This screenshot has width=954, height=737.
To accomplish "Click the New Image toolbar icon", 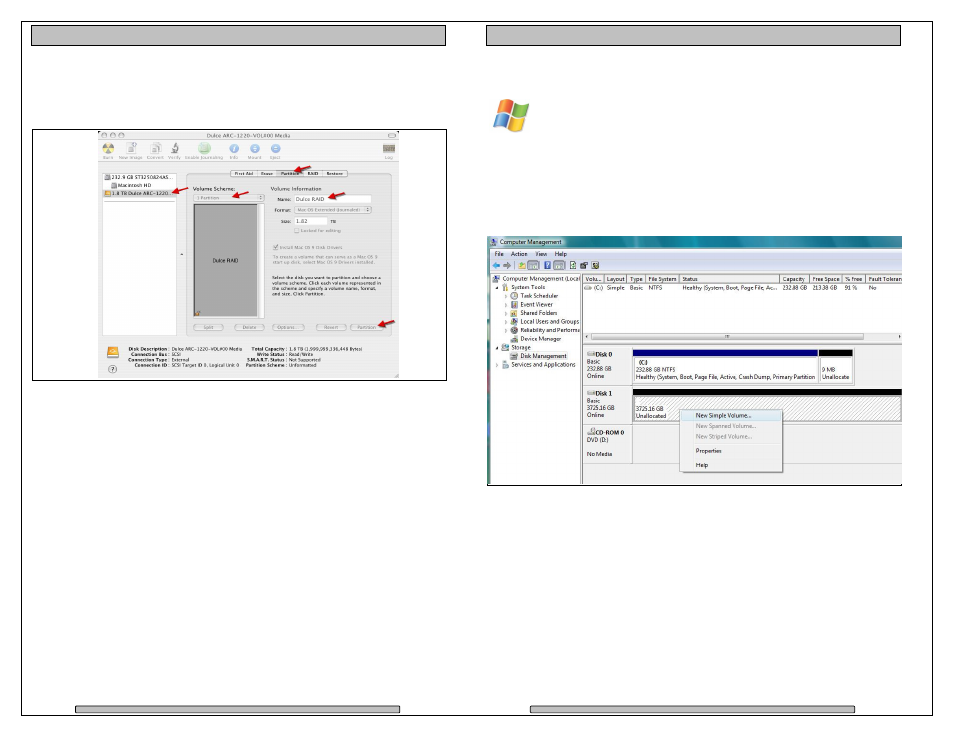I will [x=131, y=148].
